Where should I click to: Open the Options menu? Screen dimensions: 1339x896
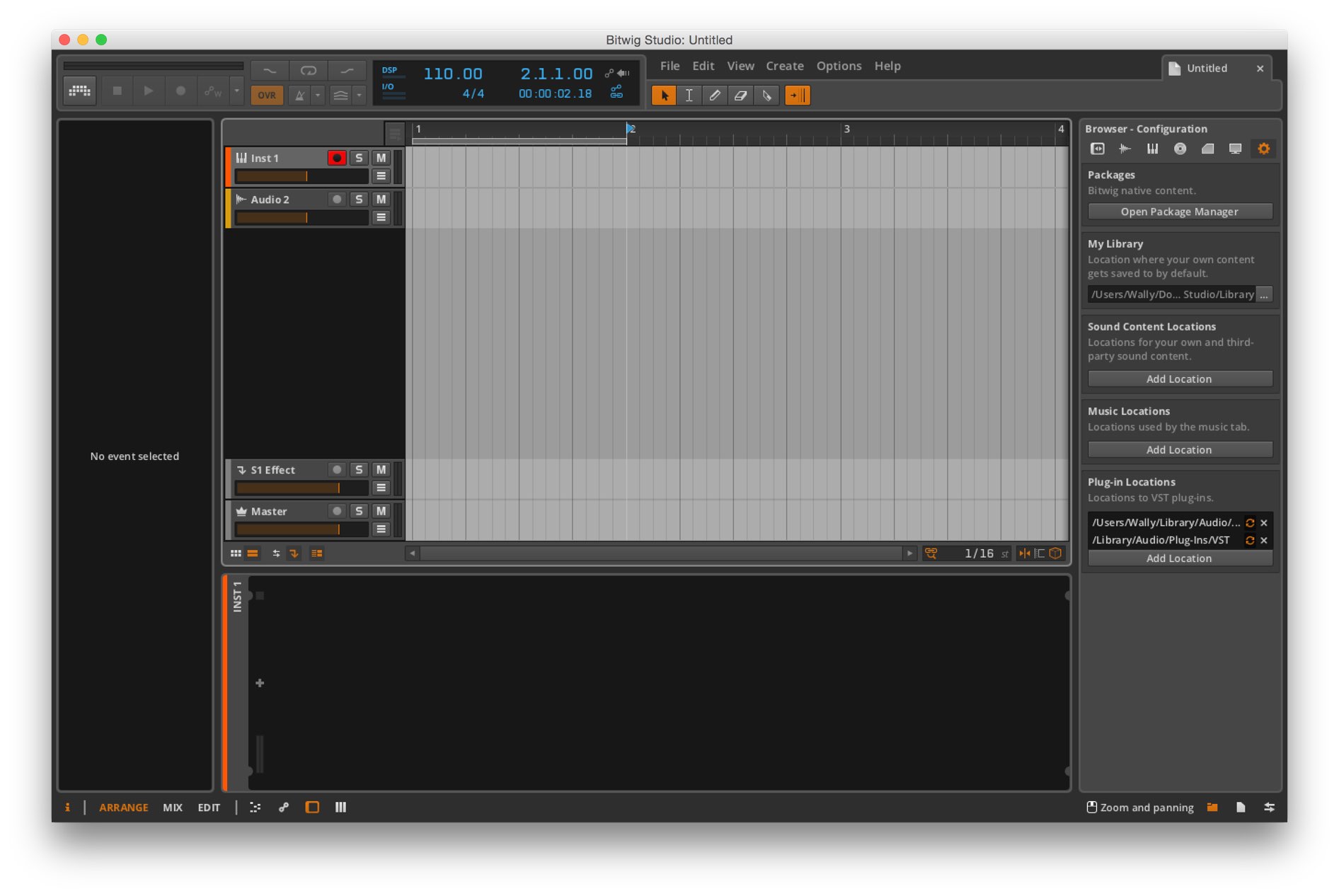tap(839, 66)
